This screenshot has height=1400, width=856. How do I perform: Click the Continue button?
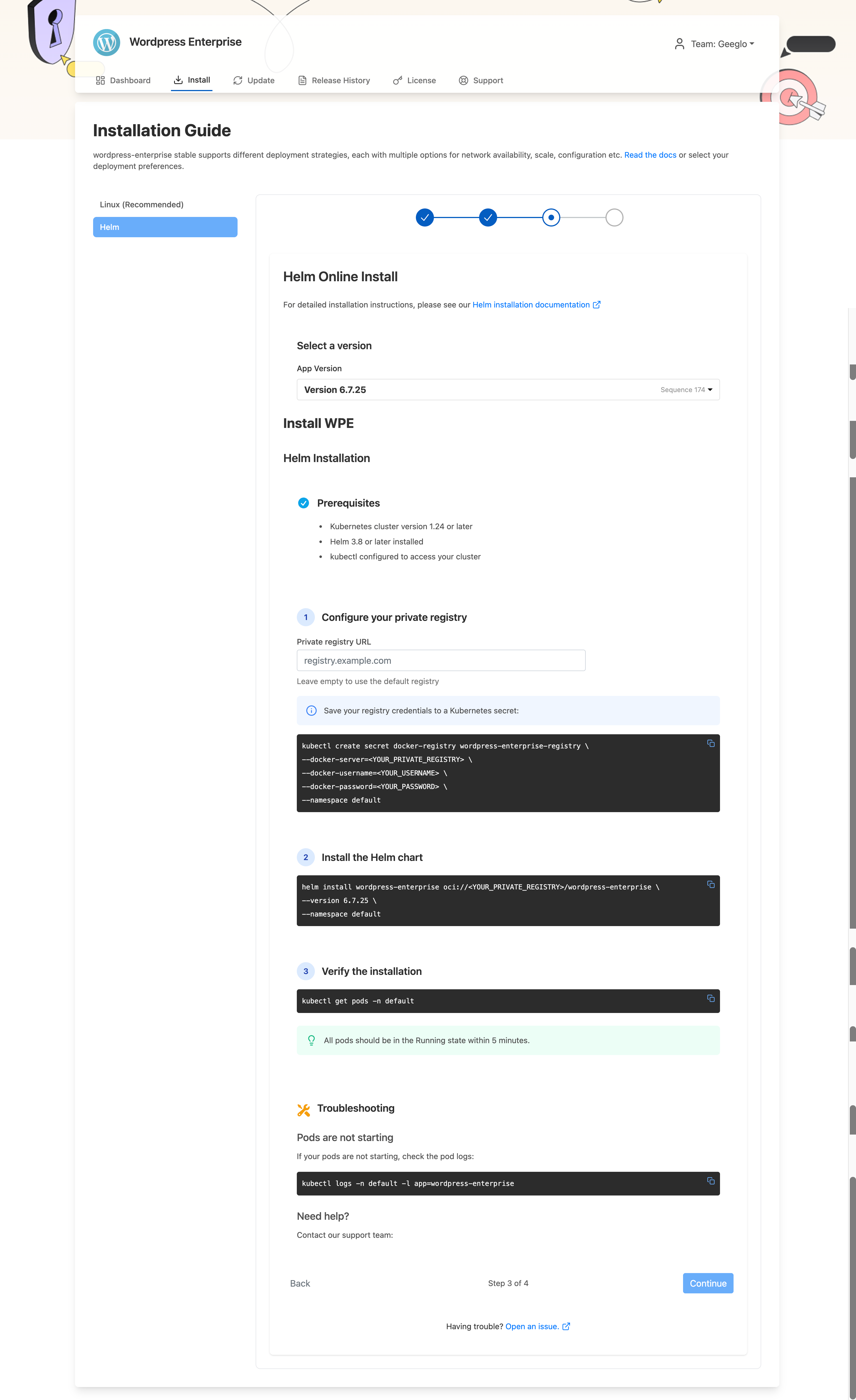708,1283
